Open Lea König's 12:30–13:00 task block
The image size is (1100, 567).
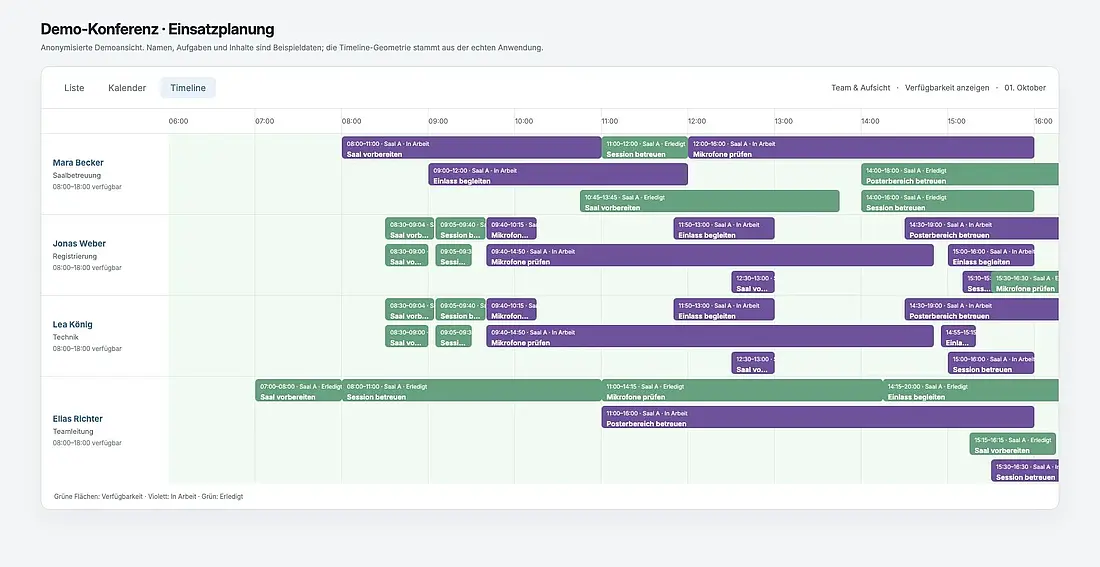click(x=753, y=363)
